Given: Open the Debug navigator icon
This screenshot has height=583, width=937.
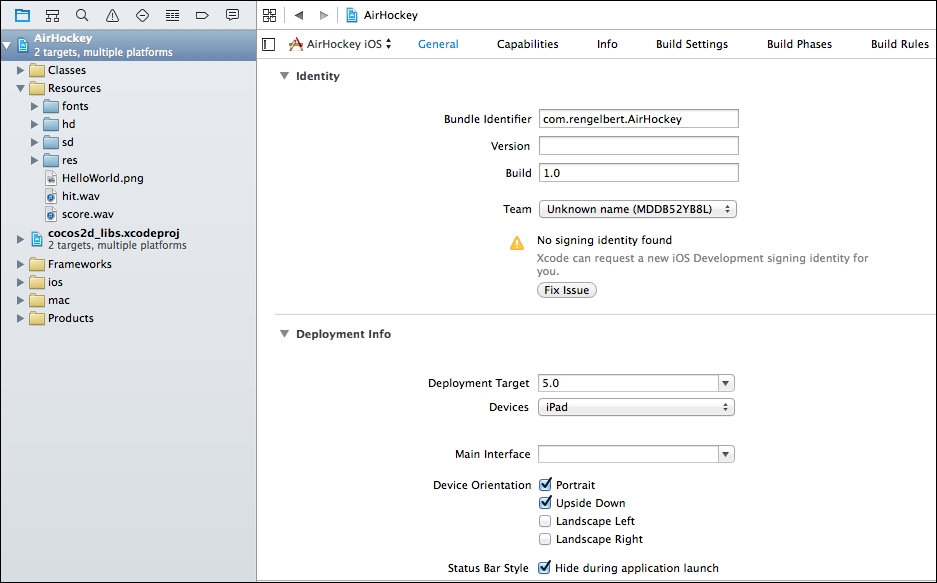Looking at the screenshot, I should (x=172, y=16).
